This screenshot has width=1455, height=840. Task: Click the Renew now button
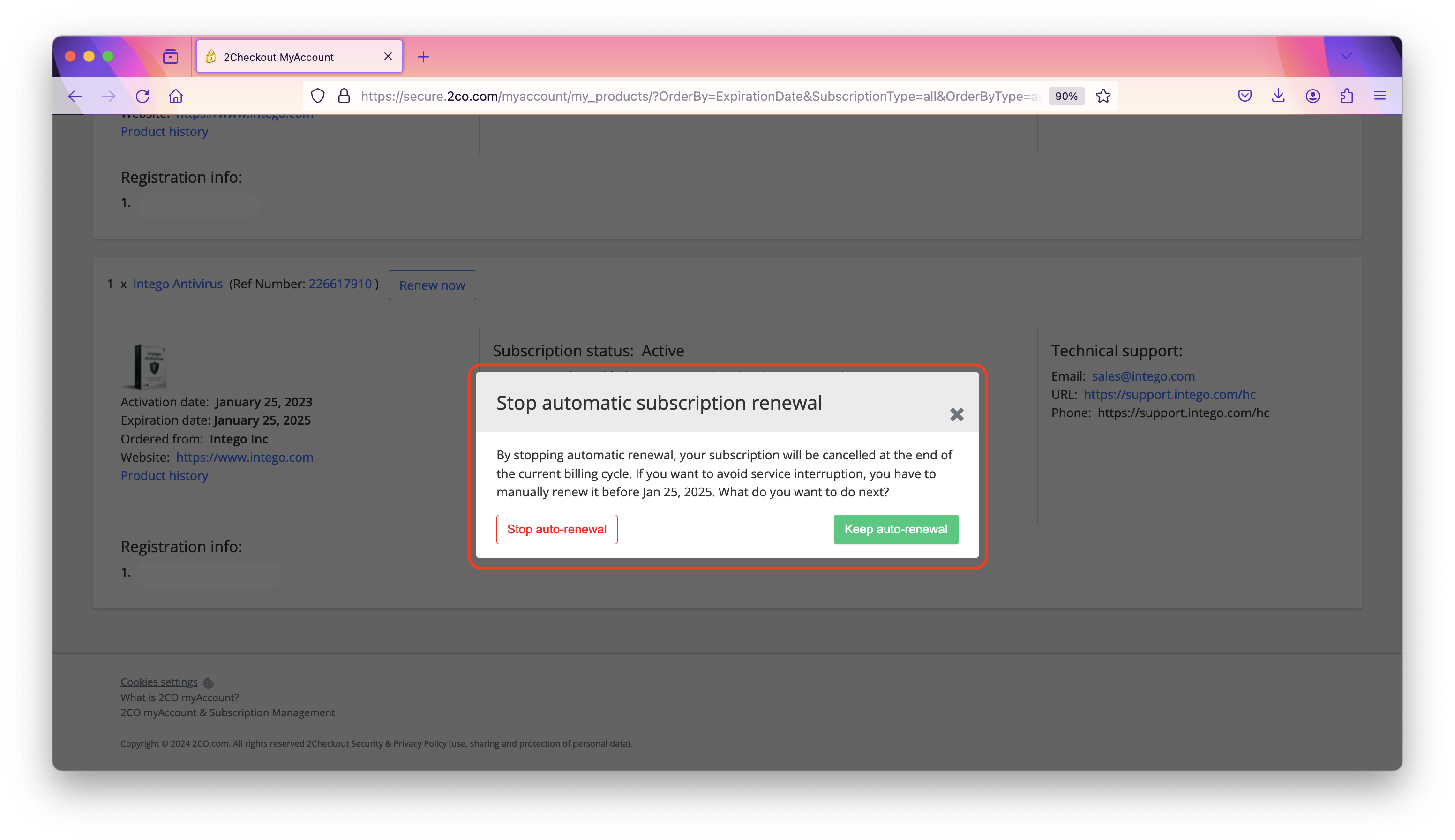click(432, 285)
